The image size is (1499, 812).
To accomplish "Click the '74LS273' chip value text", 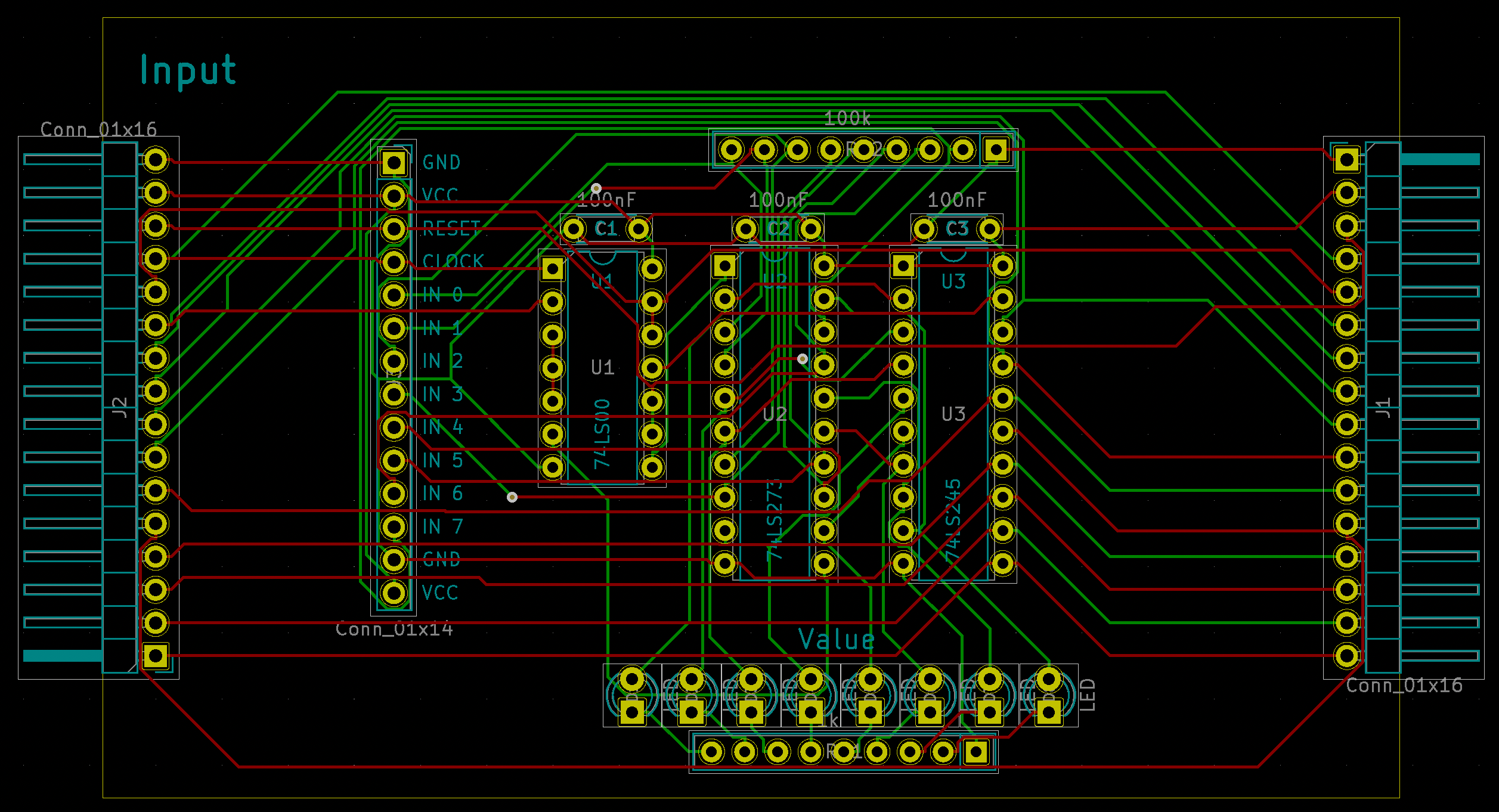I will (x=775, y=520).
